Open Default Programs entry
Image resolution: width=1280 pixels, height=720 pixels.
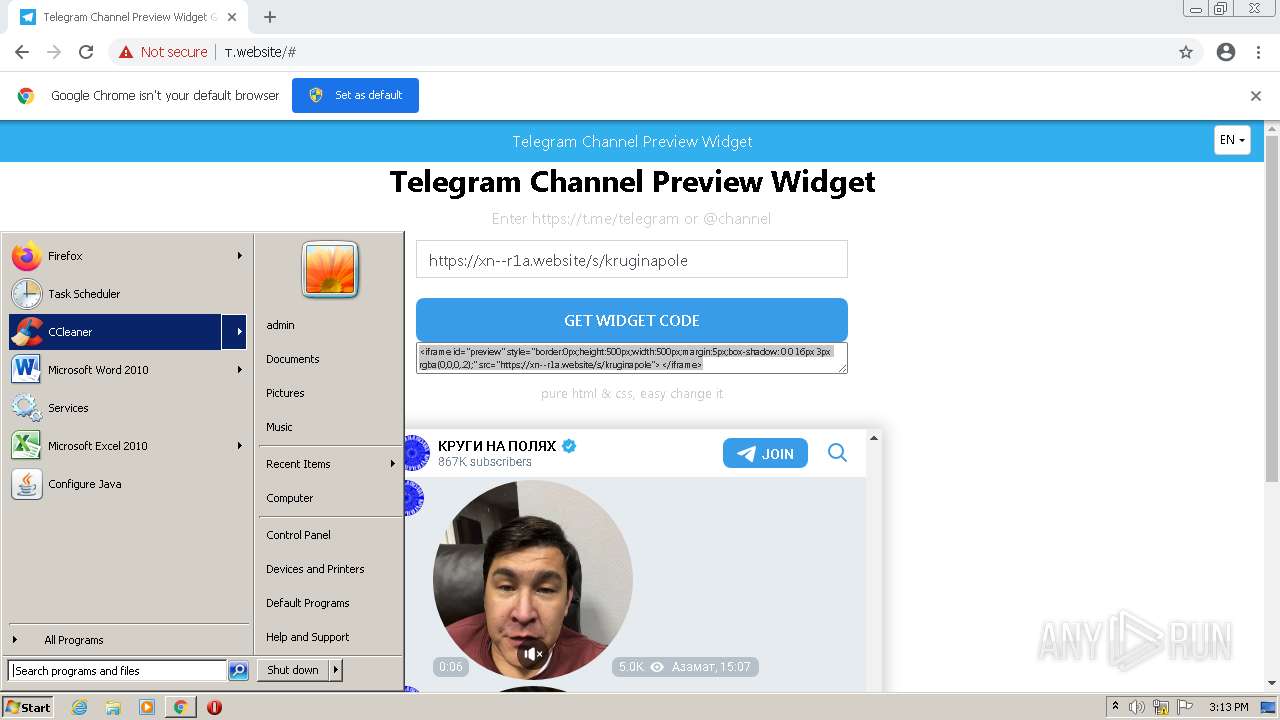pos(307,603)
